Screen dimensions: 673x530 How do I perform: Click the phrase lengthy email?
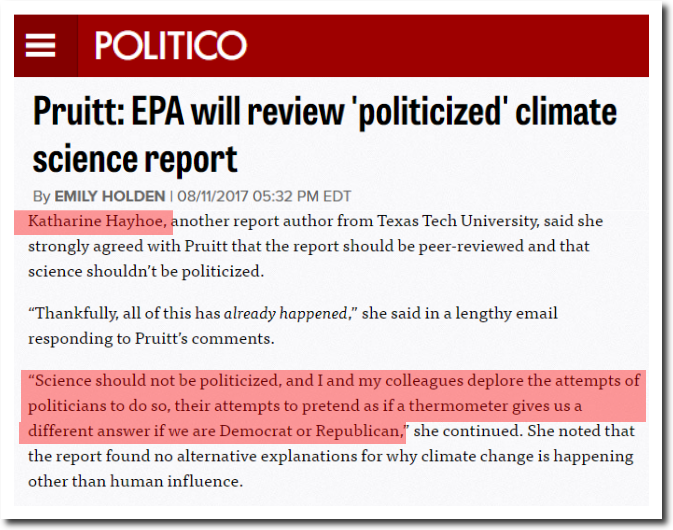tap(506, 314)
